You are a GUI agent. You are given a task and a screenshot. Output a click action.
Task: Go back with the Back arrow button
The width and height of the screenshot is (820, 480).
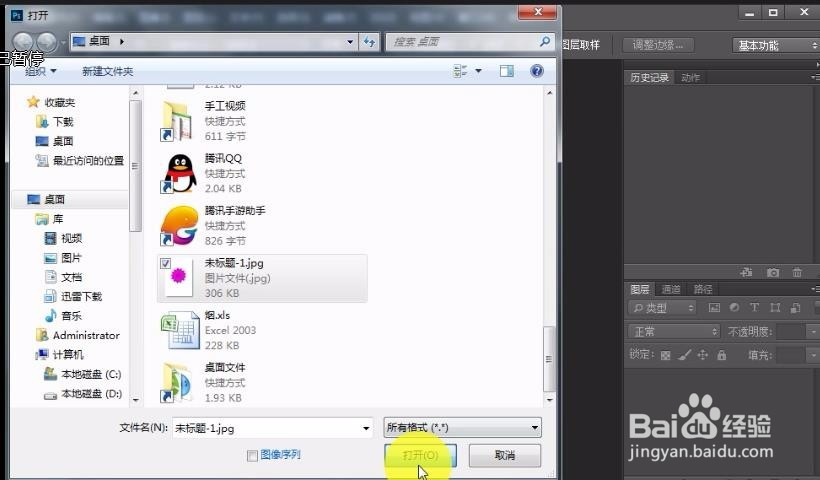tap(23, 41)
